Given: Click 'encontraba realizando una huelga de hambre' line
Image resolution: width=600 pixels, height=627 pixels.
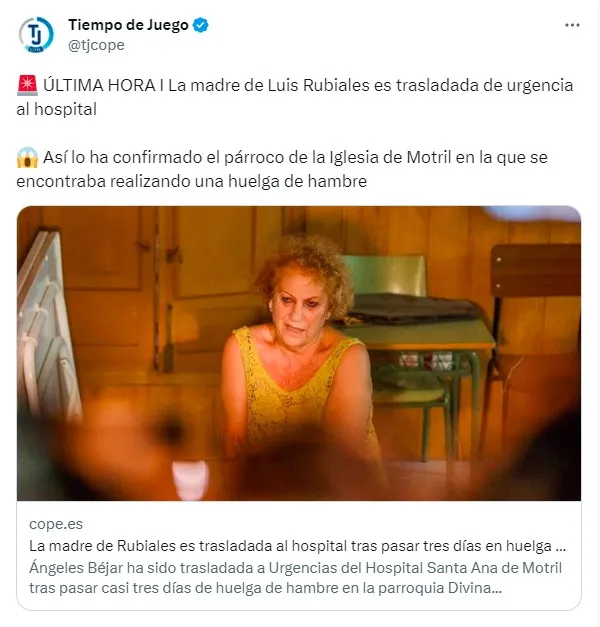Looking at the screenshot, I should coord(192,181).
